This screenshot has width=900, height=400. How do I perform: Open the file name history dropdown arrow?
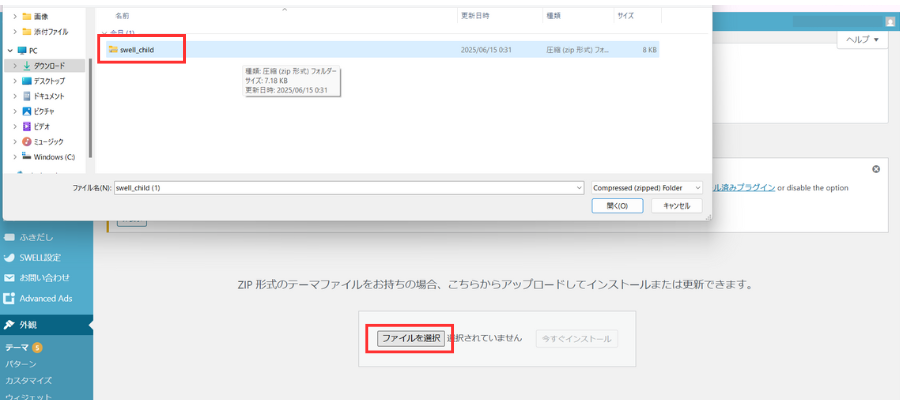[x=579, y=188]
